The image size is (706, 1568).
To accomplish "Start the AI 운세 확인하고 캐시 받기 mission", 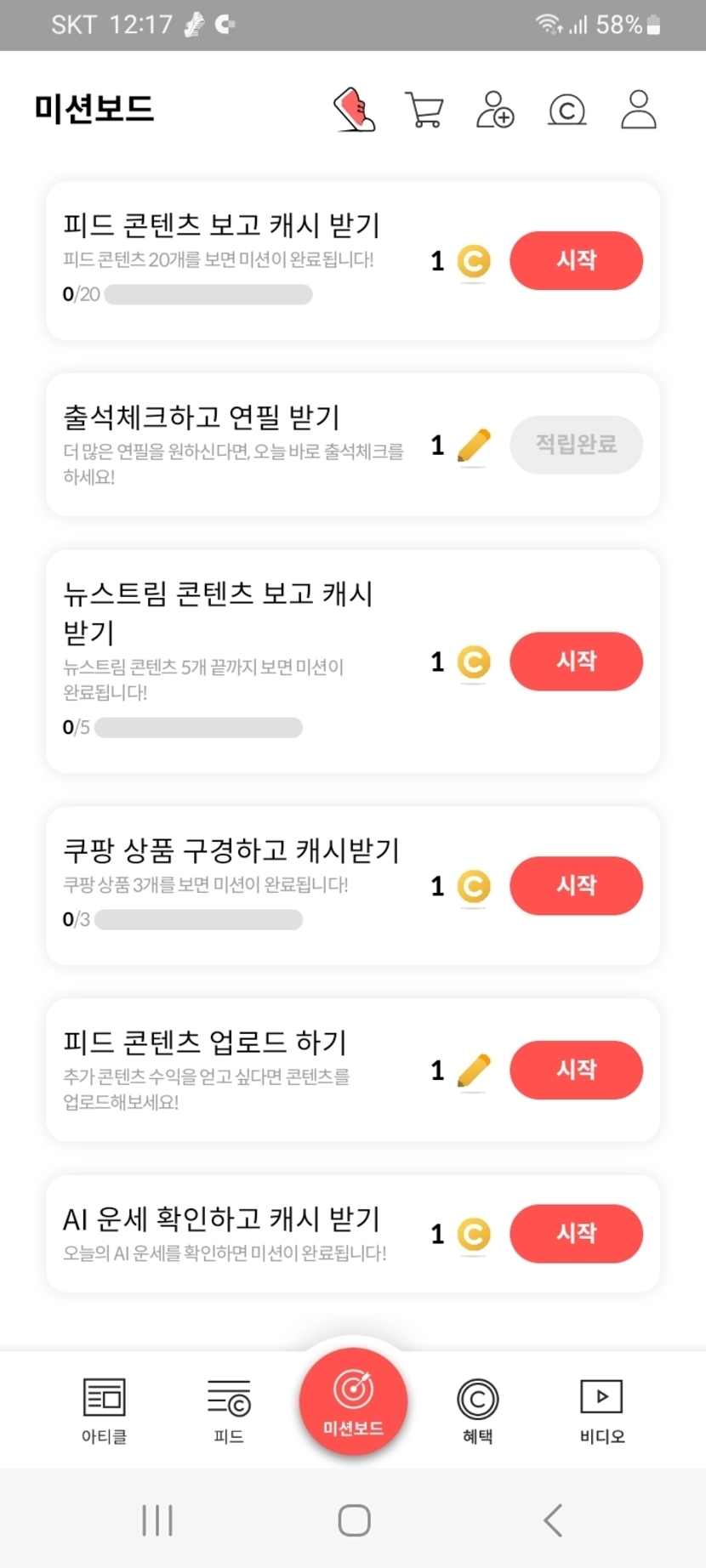I will [576, 1233].
